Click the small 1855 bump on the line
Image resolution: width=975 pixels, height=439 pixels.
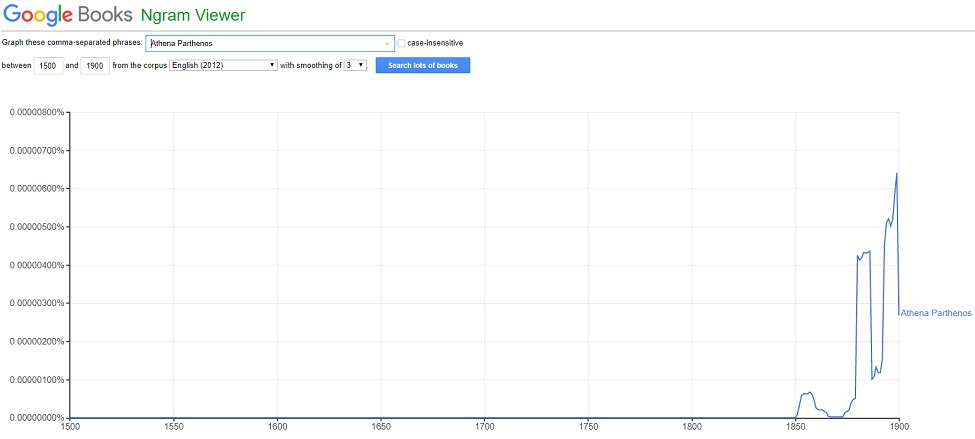[x=807, y=393]
